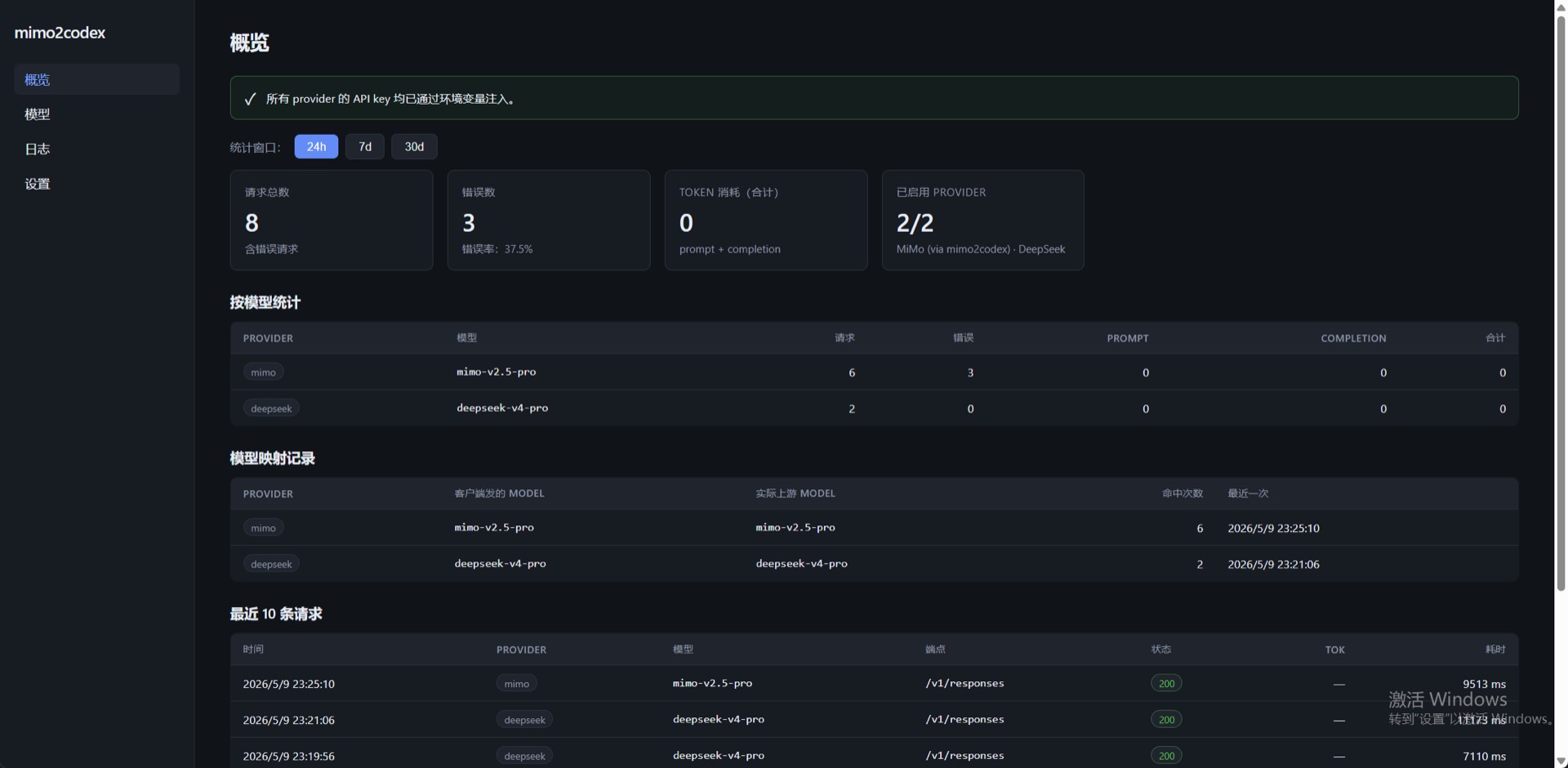Click the COMPLETION column header
Viewport: 1568px width, 768px height.
(x=1353, y=338)
